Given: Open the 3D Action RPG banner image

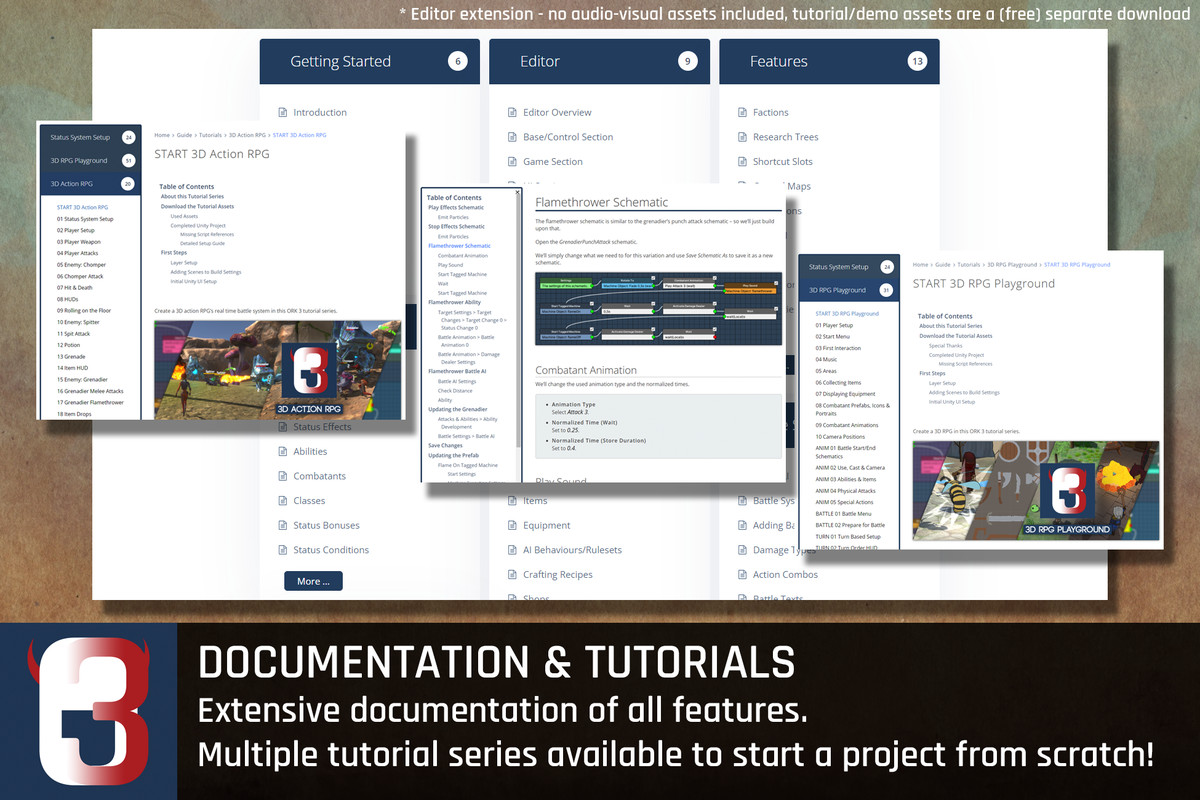Looking at the screenshot, I should [279, 369].
